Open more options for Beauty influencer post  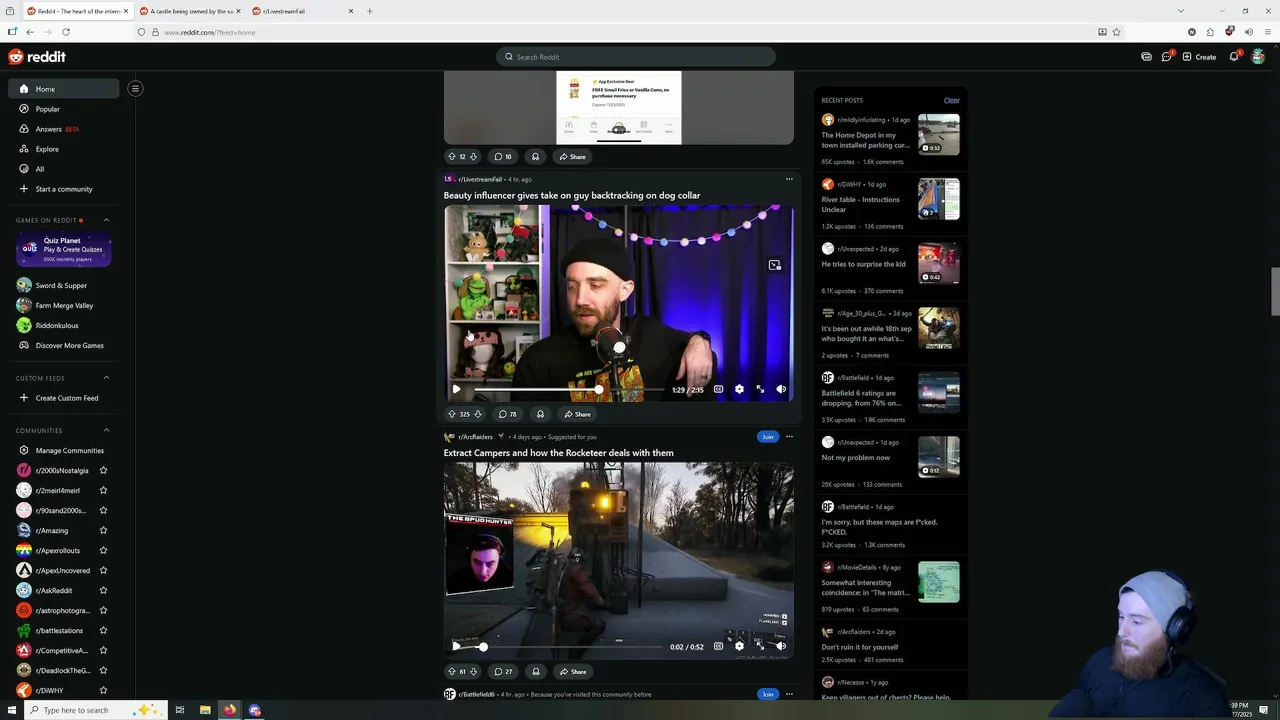[789, 179]
